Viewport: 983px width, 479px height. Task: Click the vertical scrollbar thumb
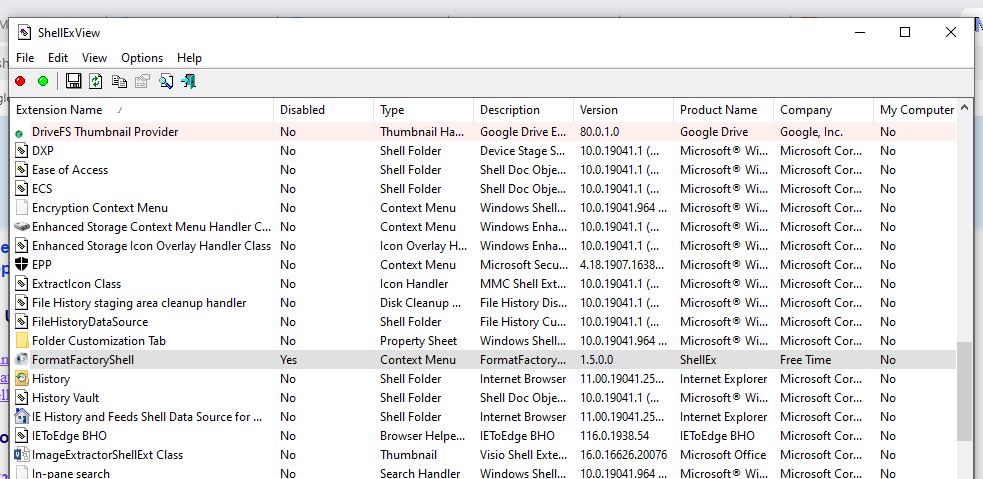coord(964,390)
